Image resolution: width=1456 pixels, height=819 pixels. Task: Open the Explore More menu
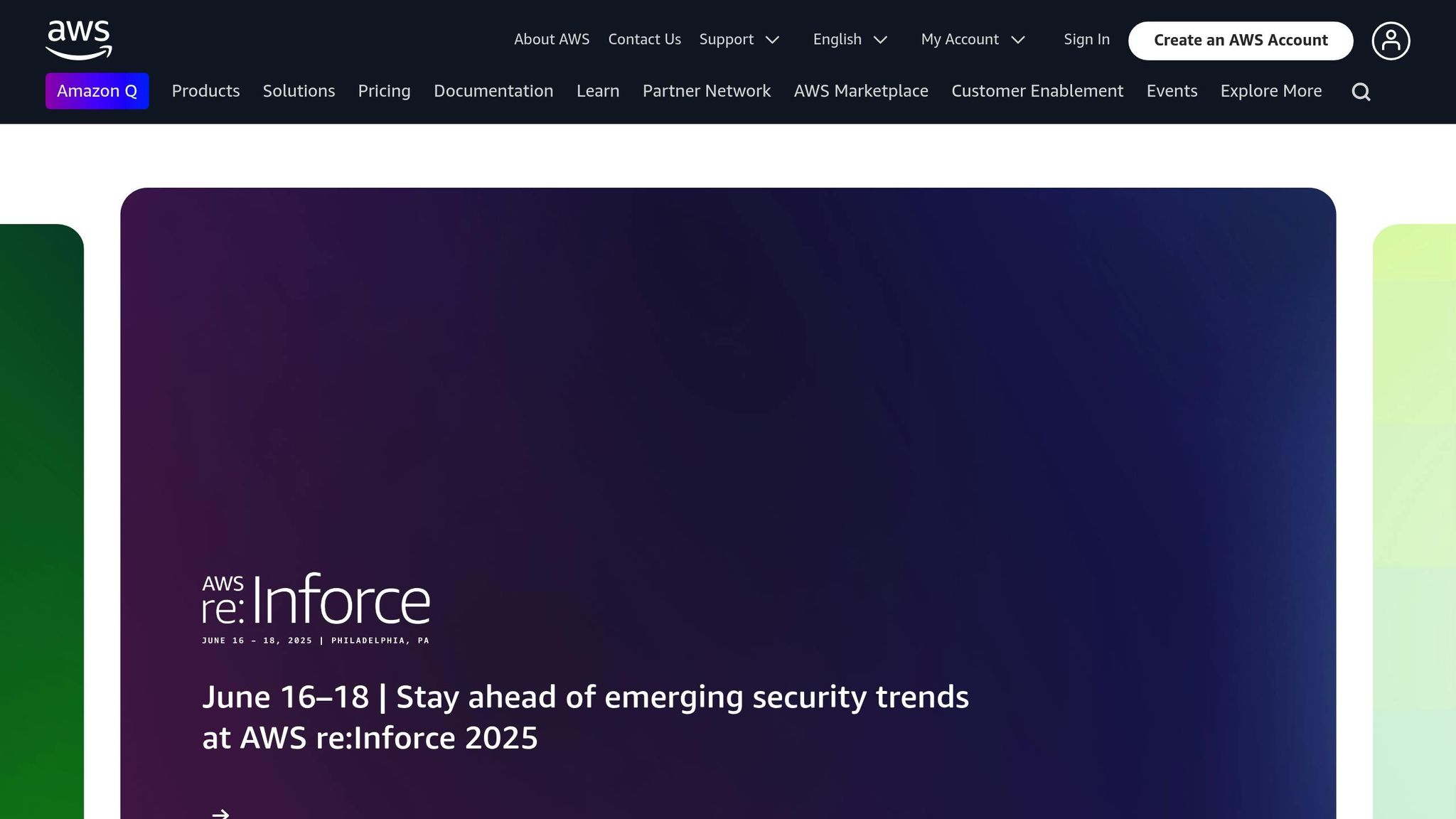[x=1271, y=91]
